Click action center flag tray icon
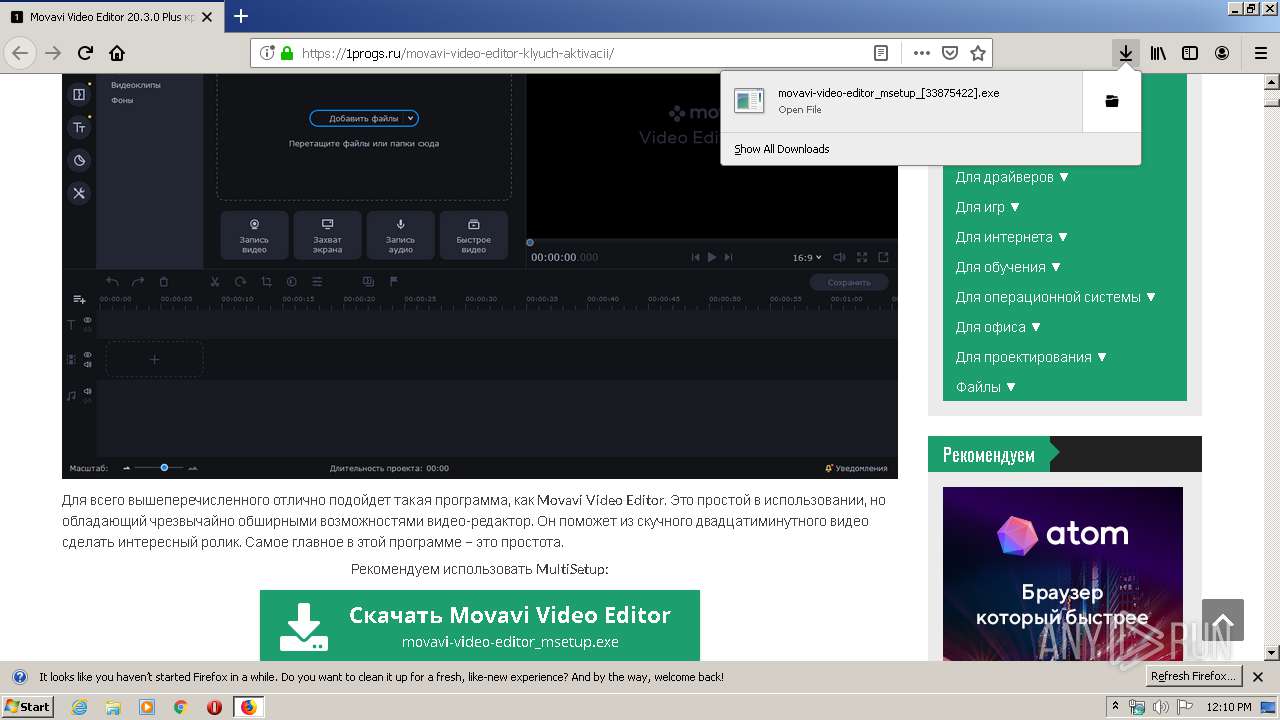This screenshot has height=720, width=1280. [1185, 707]
